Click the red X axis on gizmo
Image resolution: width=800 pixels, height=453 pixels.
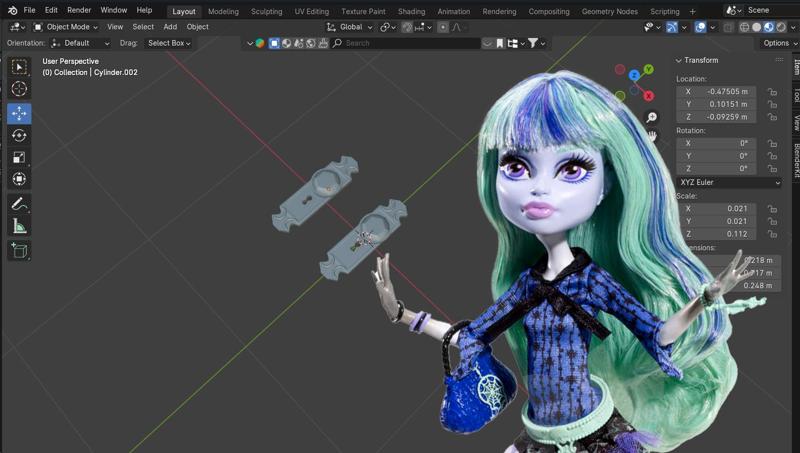(648, 95)
